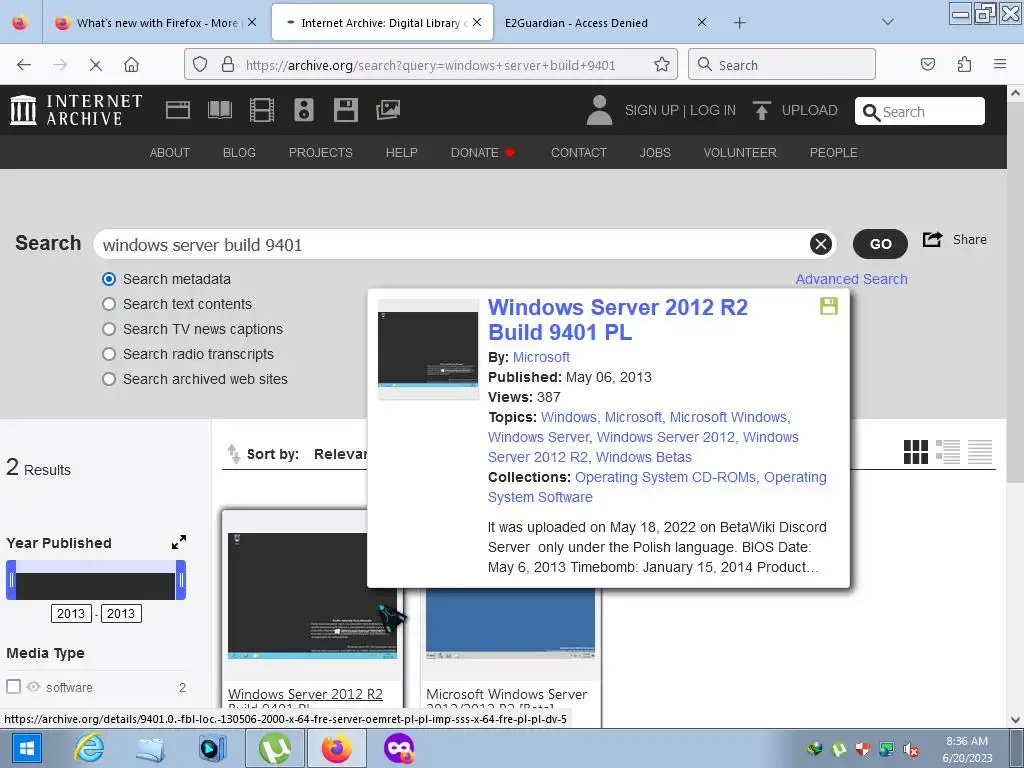Click the Upload arrow icon
The width and height of the screenshot is (1024, 768).
761,110
